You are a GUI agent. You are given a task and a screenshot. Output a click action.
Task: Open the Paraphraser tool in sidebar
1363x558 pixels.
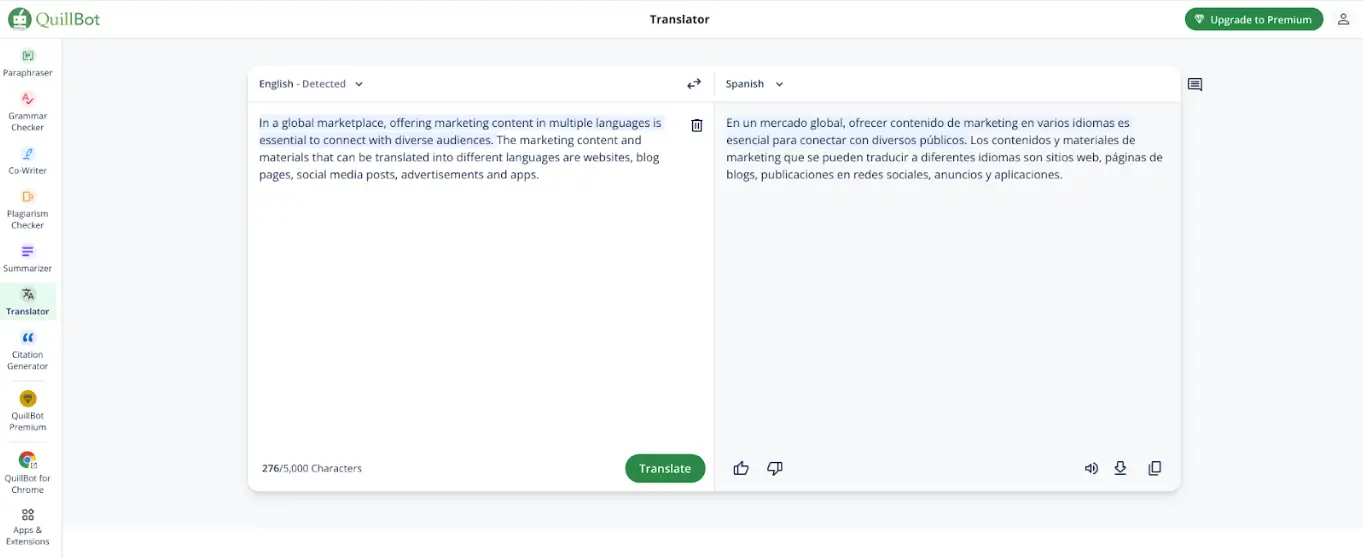28,62
